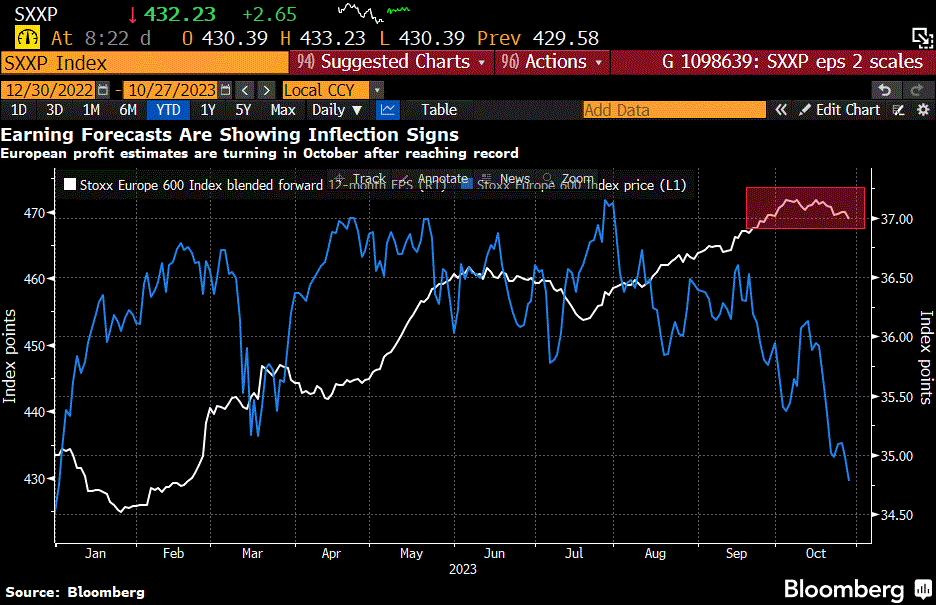The width and height of the screenshot is (936, 605).
Task: Click the top price sparkline mini chart
Action: tap(374, 13)
